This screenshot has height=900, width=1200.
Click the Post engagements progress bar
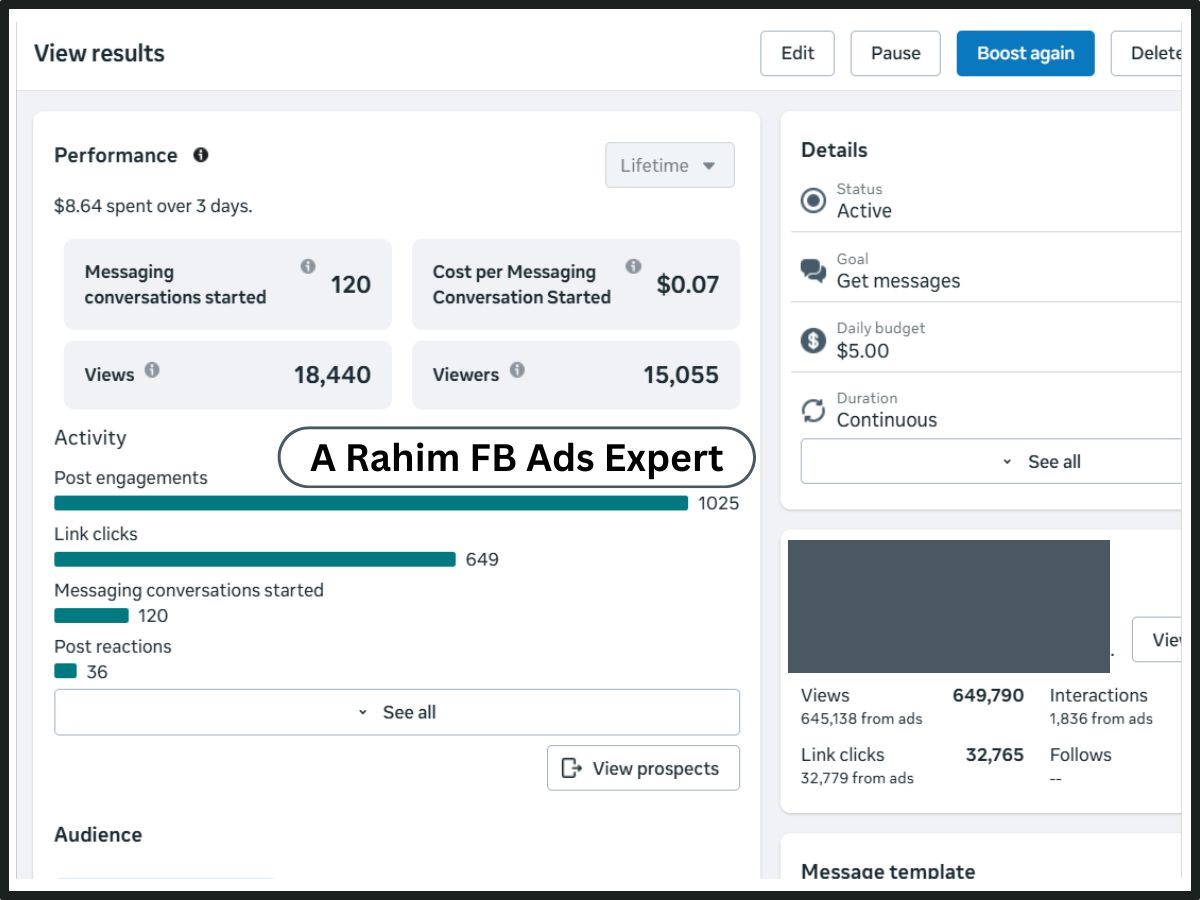pyautogui.click(x=371, y=503)
